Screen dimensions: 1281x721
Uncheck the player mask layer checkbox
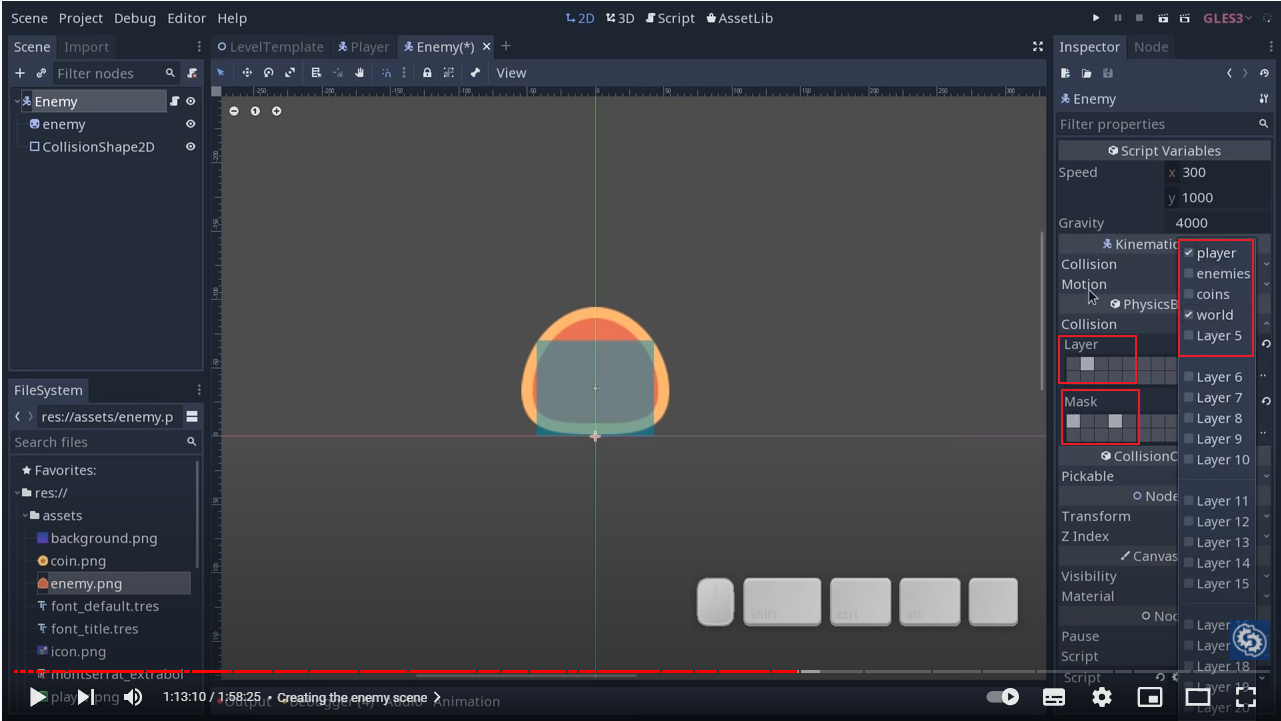(x=1189, y=253)
